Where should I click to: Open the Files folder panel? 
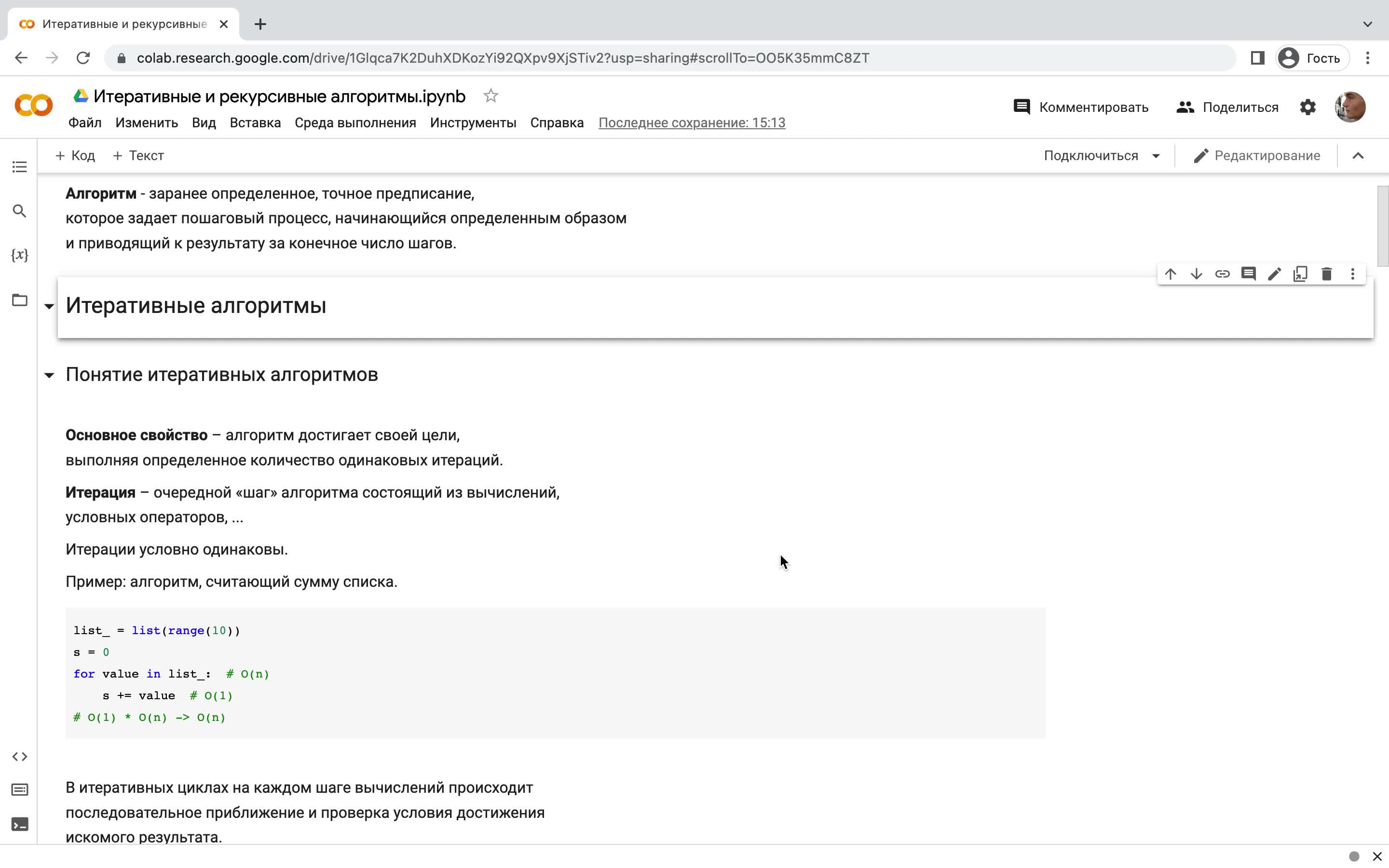click(19, 299)
